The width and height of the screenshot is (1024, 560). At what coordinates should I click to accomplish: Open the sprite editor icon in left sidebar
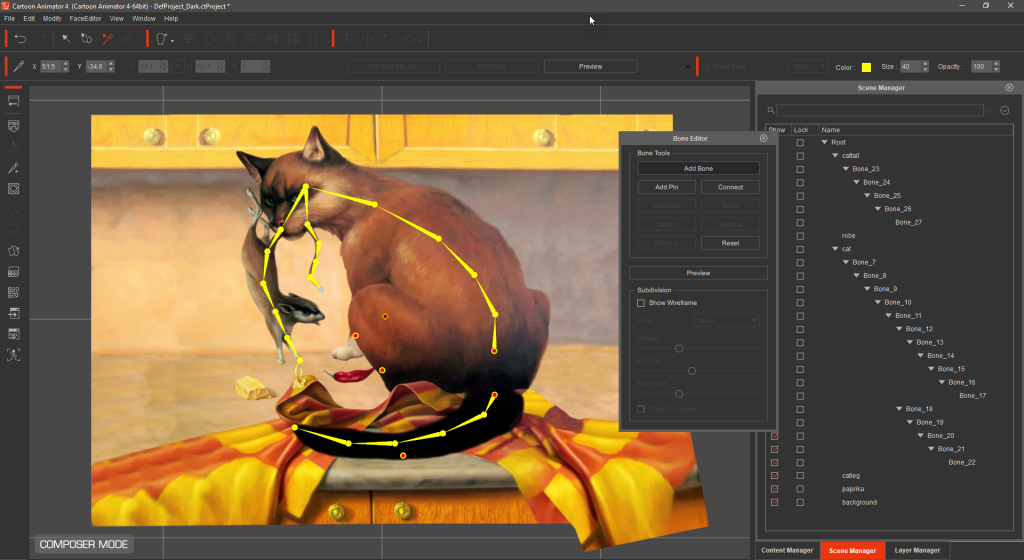click(13, 251)
